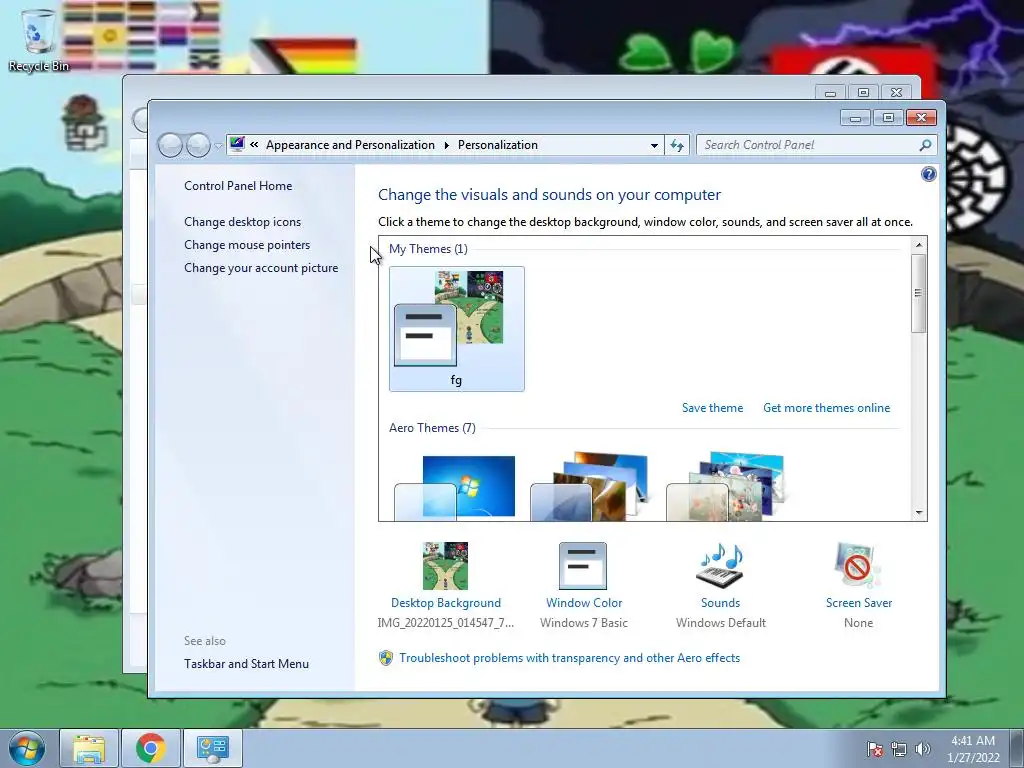Launch Google Chrome from the taskbar
Screen dimensions: 1024x768
pyautogui.click(x=150, y=748)
